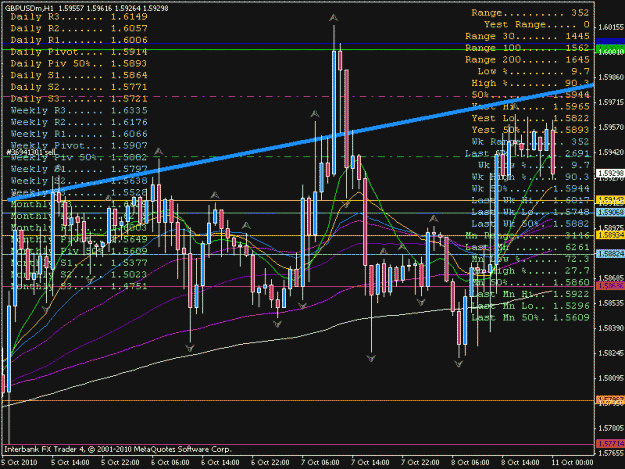The height and width of the screenshot is (469, 625).
Task: Click the '7 Oct 14:00' time axis label
Action: pos(370,463)
